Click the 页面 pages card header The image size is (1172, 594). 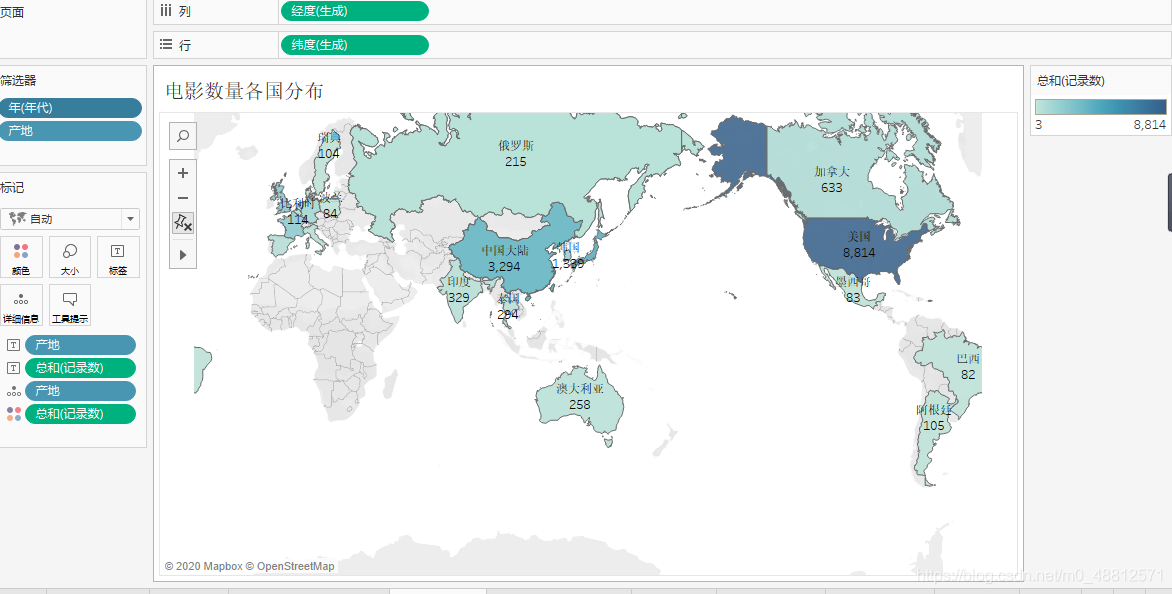[12, 13]
